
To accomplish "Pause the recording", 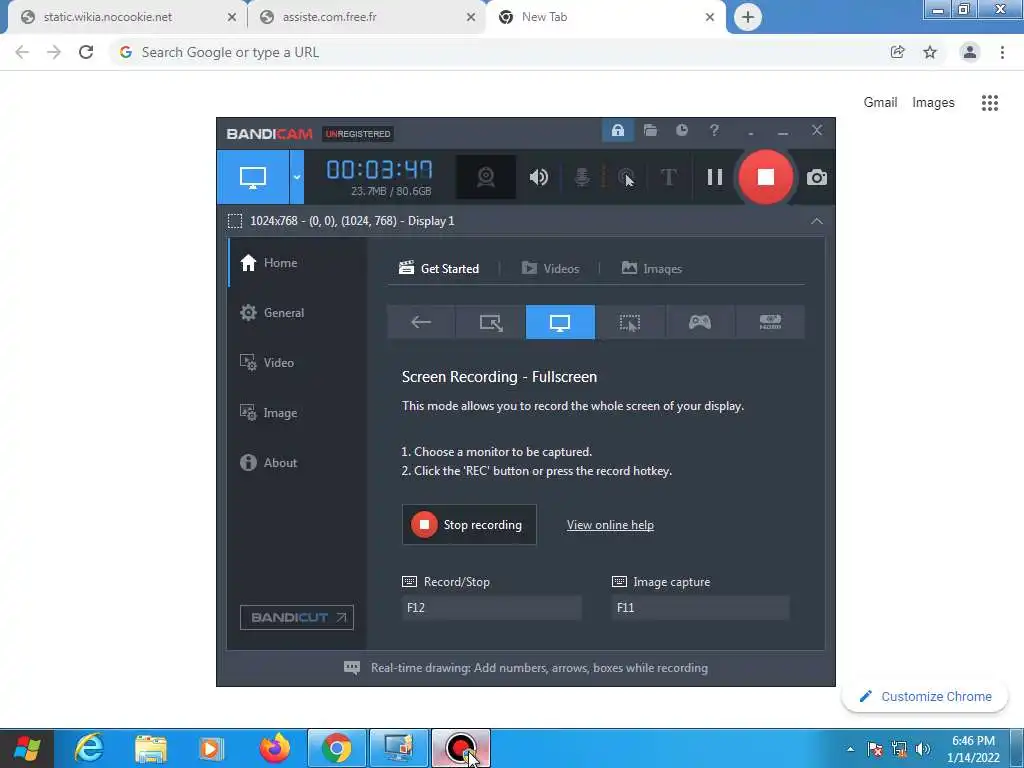I will (x=715, y=177).
